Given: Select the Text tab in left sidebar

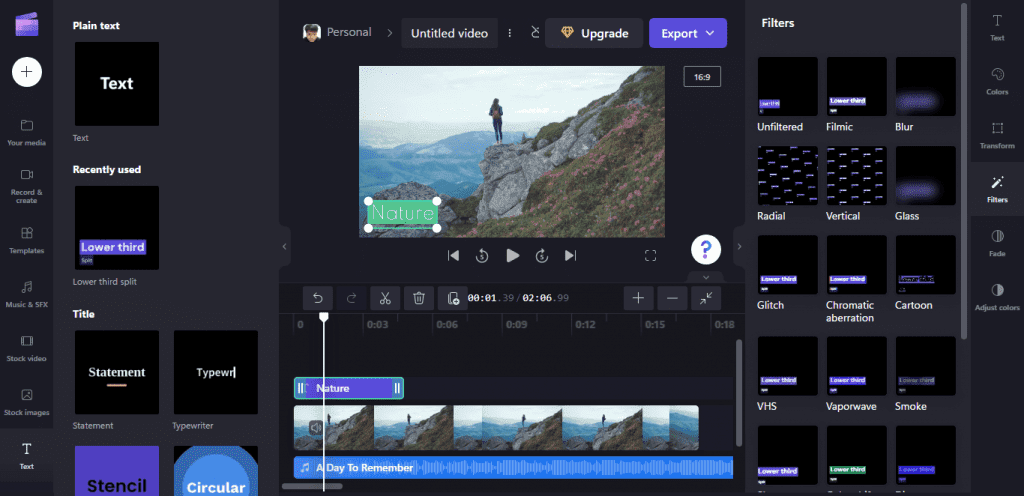Looking at the screenshot, I should [x=27, y=456].
